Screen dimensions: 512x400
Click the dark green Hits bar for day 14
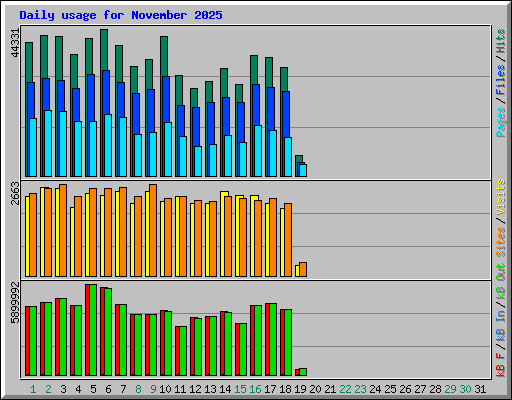224,83
